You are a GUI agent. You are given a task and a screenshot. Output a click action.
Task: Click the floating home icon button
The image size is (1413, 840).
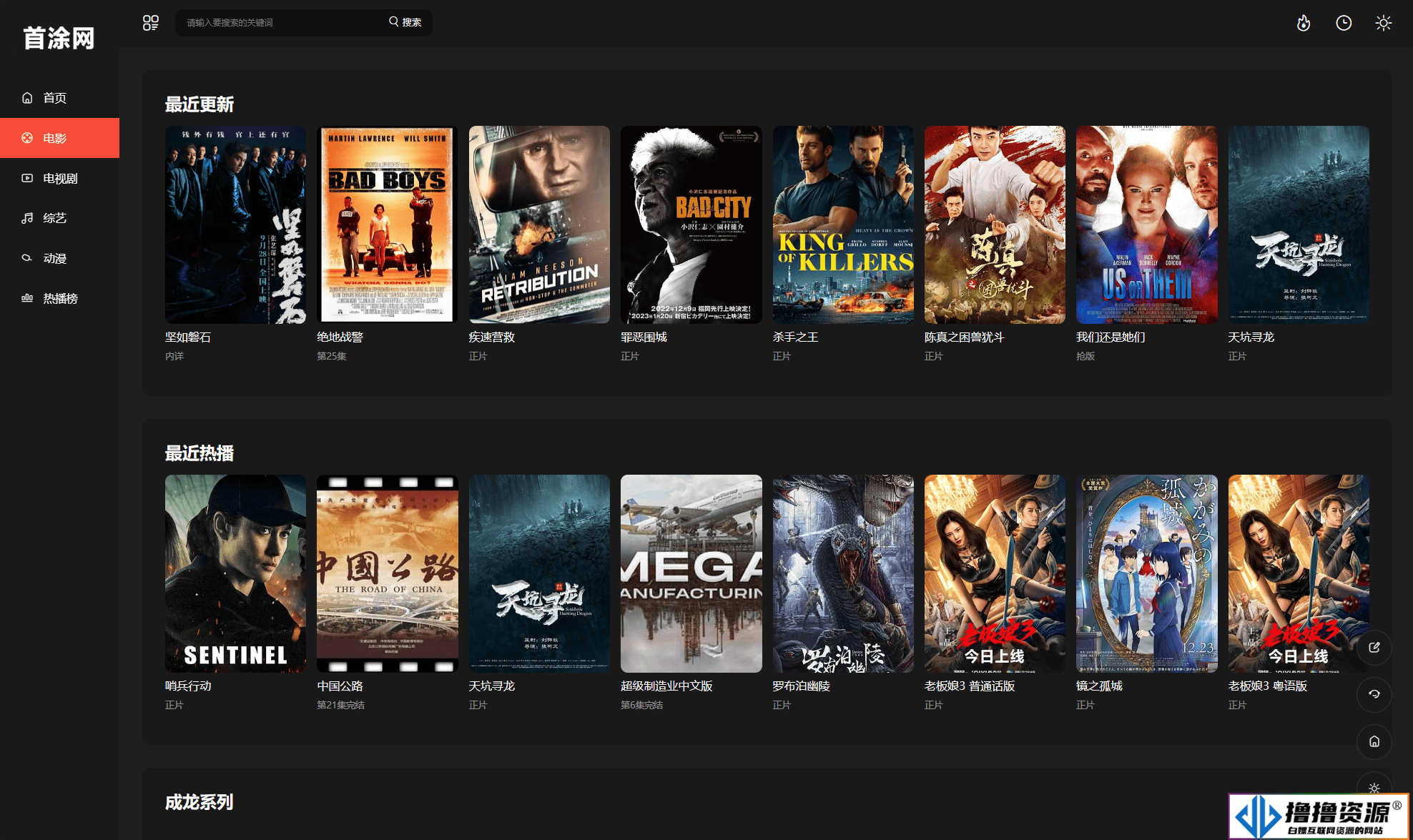1374,741
